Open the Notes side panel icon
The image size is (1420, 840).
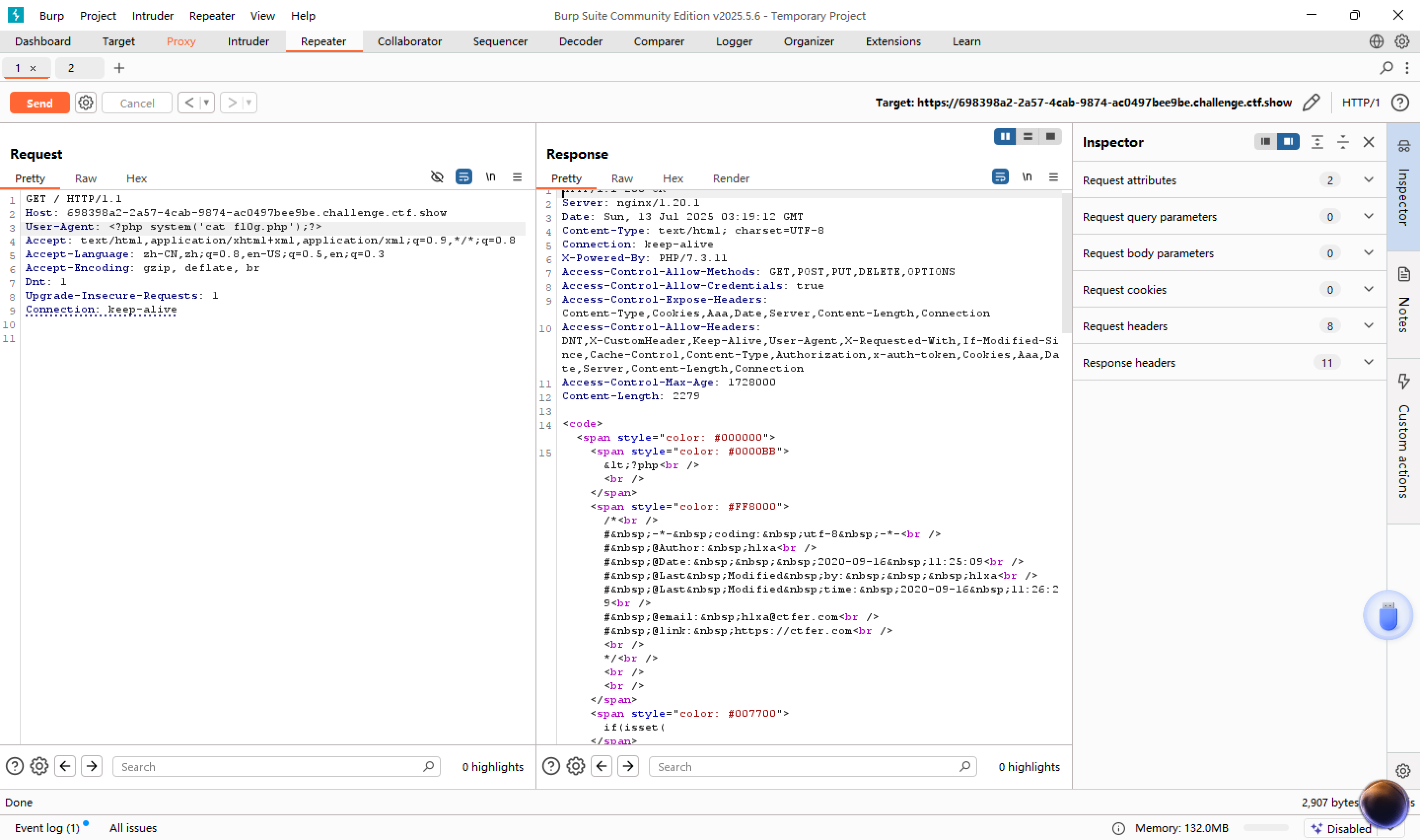[1403, 274]
